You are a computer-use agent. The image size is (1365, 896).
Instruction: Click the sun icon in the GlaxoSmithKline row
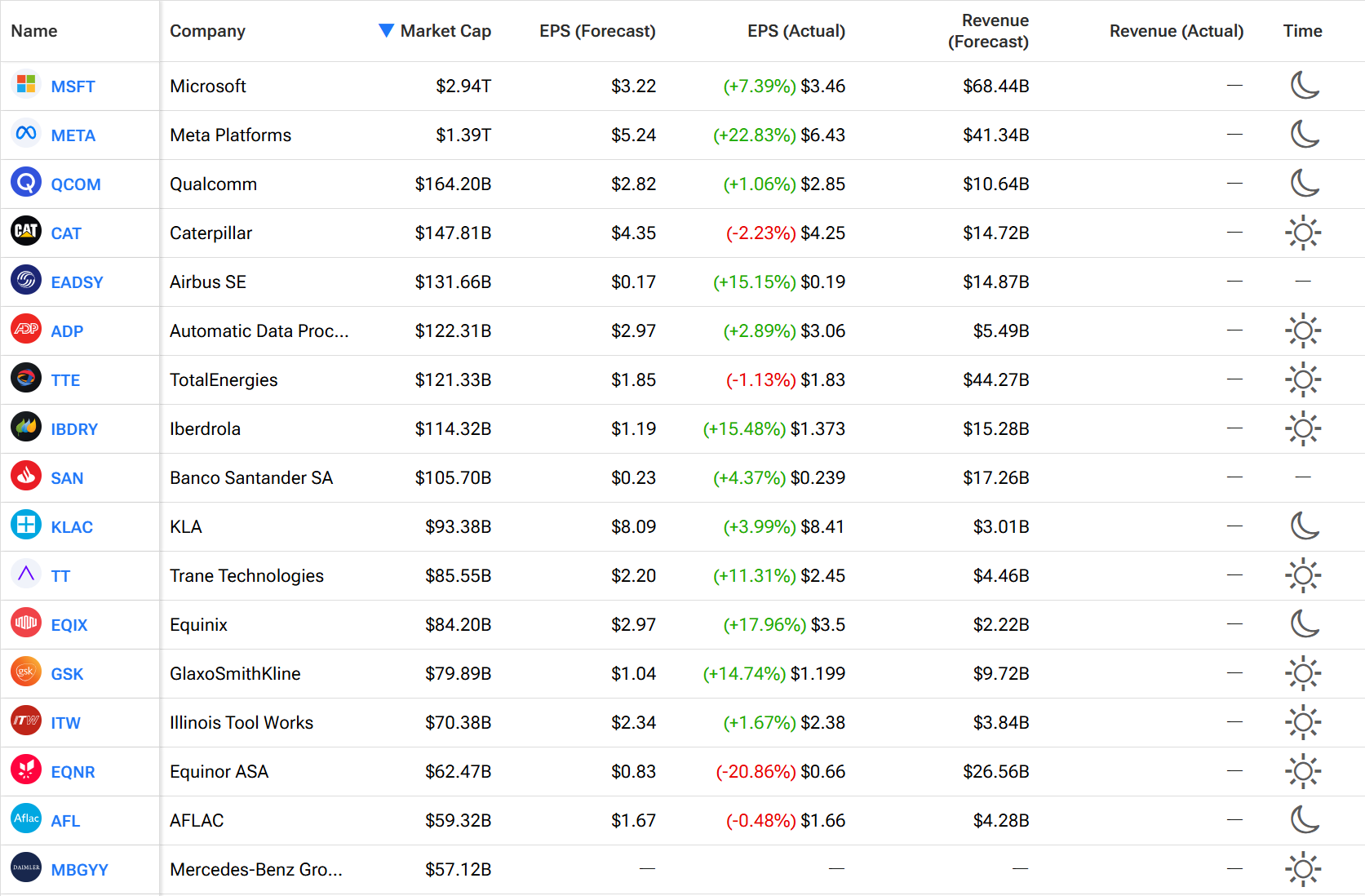click(x=1303, y=673)
